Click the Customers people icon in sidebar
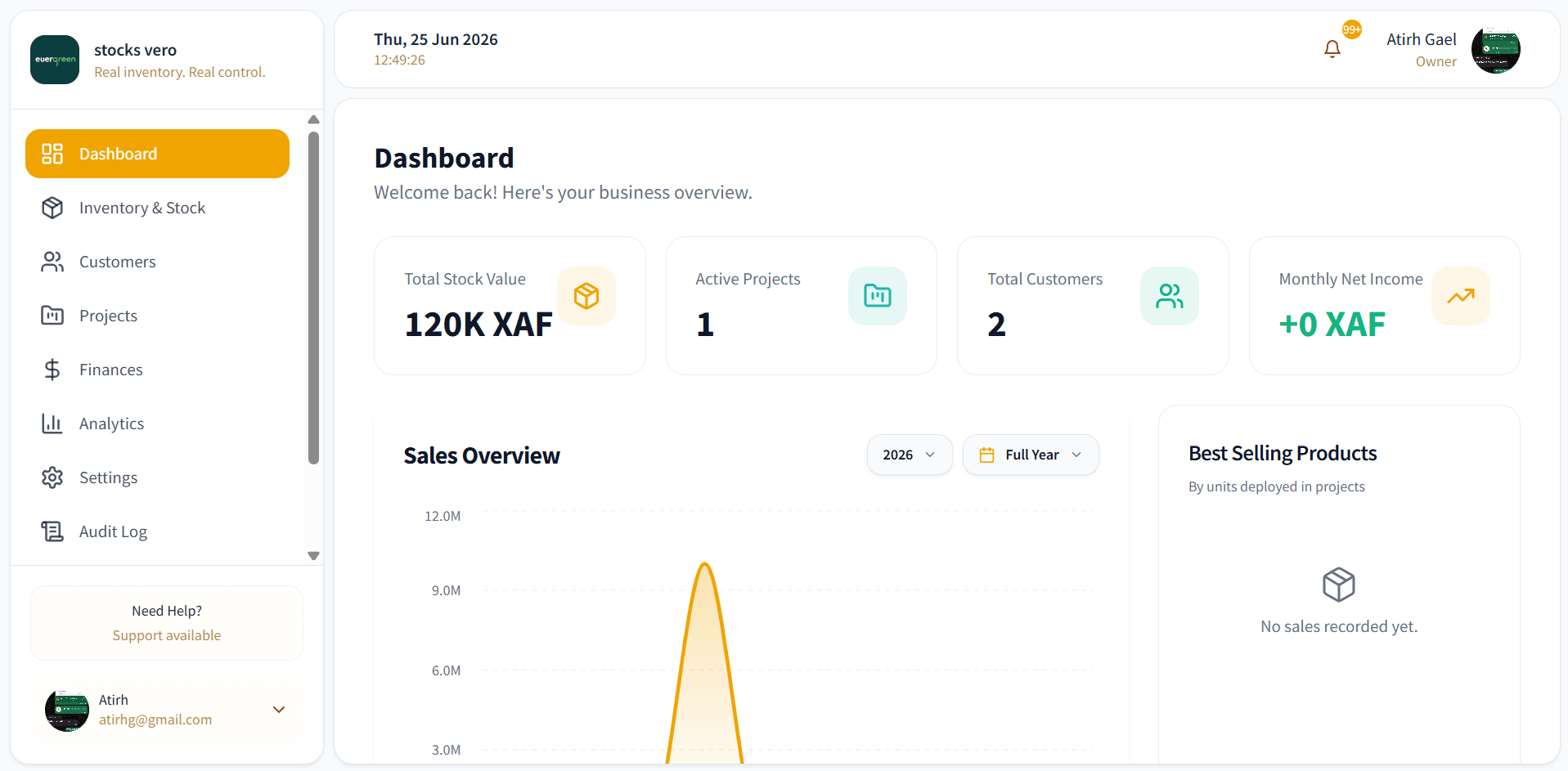1568x771 pixels. (52, 262)
